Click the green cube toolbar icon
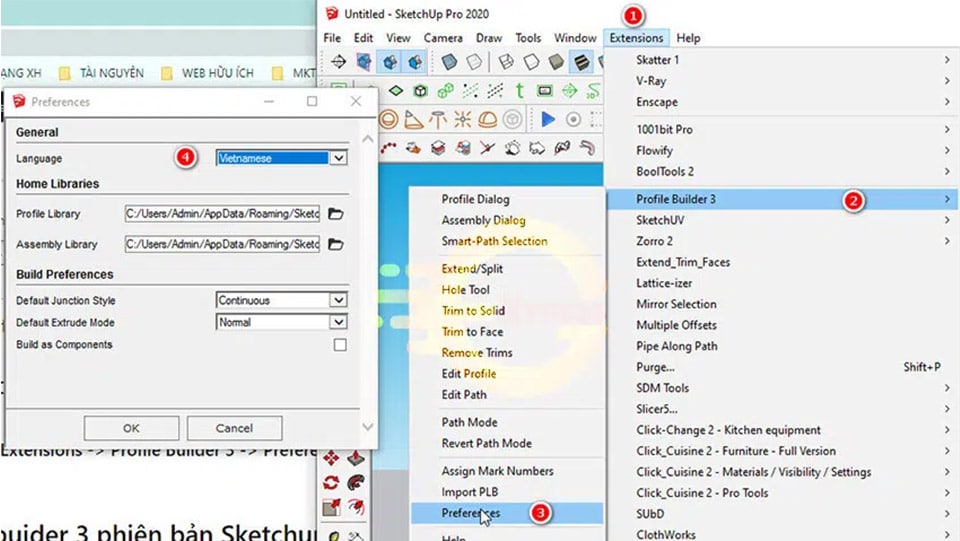Viewport: 960px width, 541px height. [x=421, y=91]
